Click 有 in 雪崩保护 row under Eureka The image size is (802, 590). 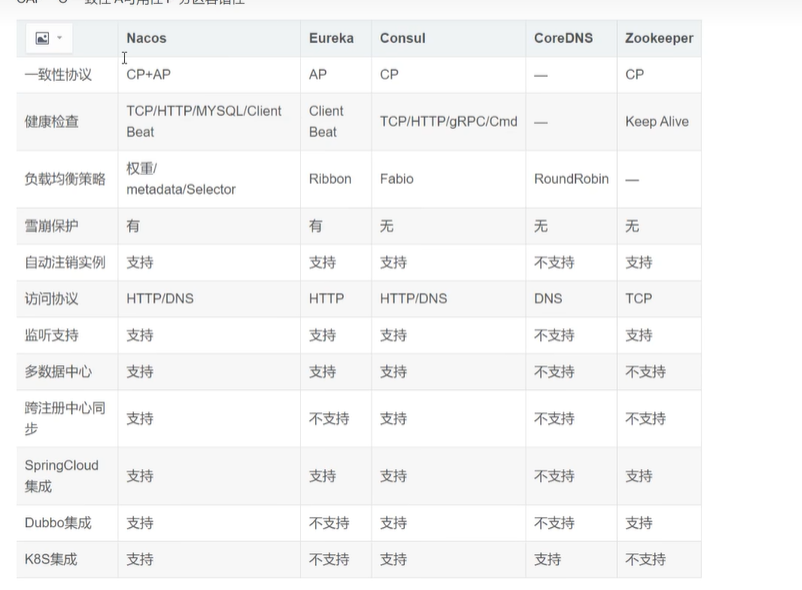[316, 226]
